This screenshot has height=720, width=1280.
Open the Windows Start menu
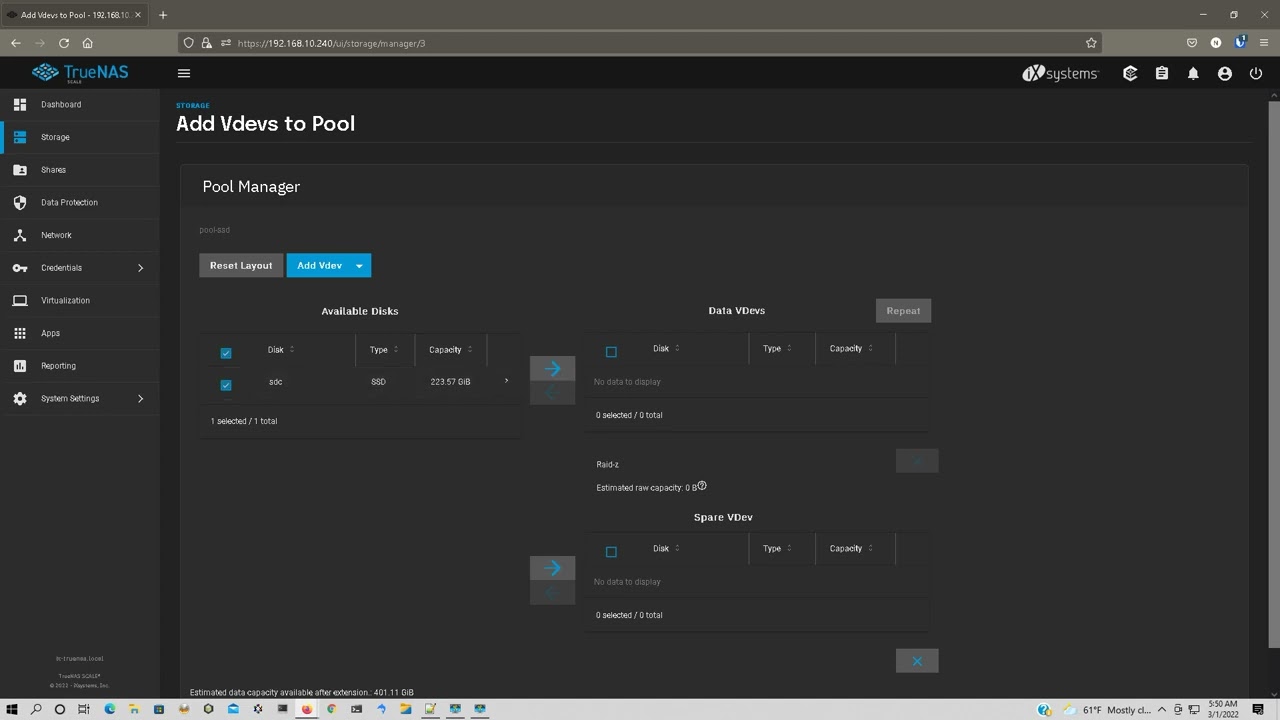[12, 709]
